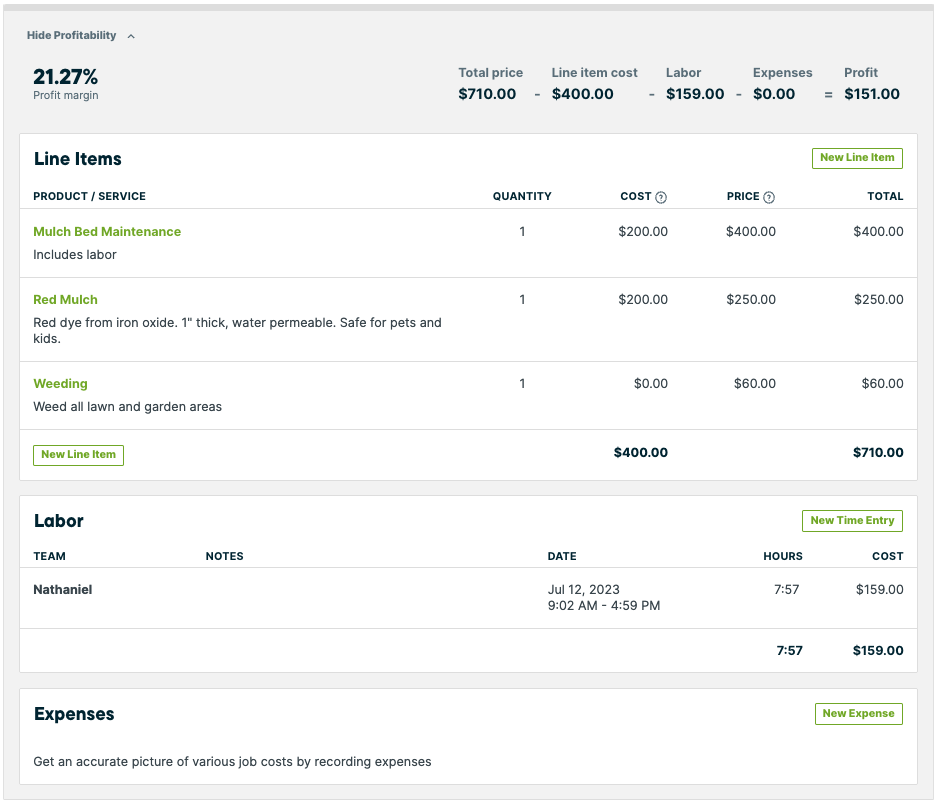Click the chevron next to Hide Profitability
The width and height of the screenshot is (937, 803).
click(131, 36)
